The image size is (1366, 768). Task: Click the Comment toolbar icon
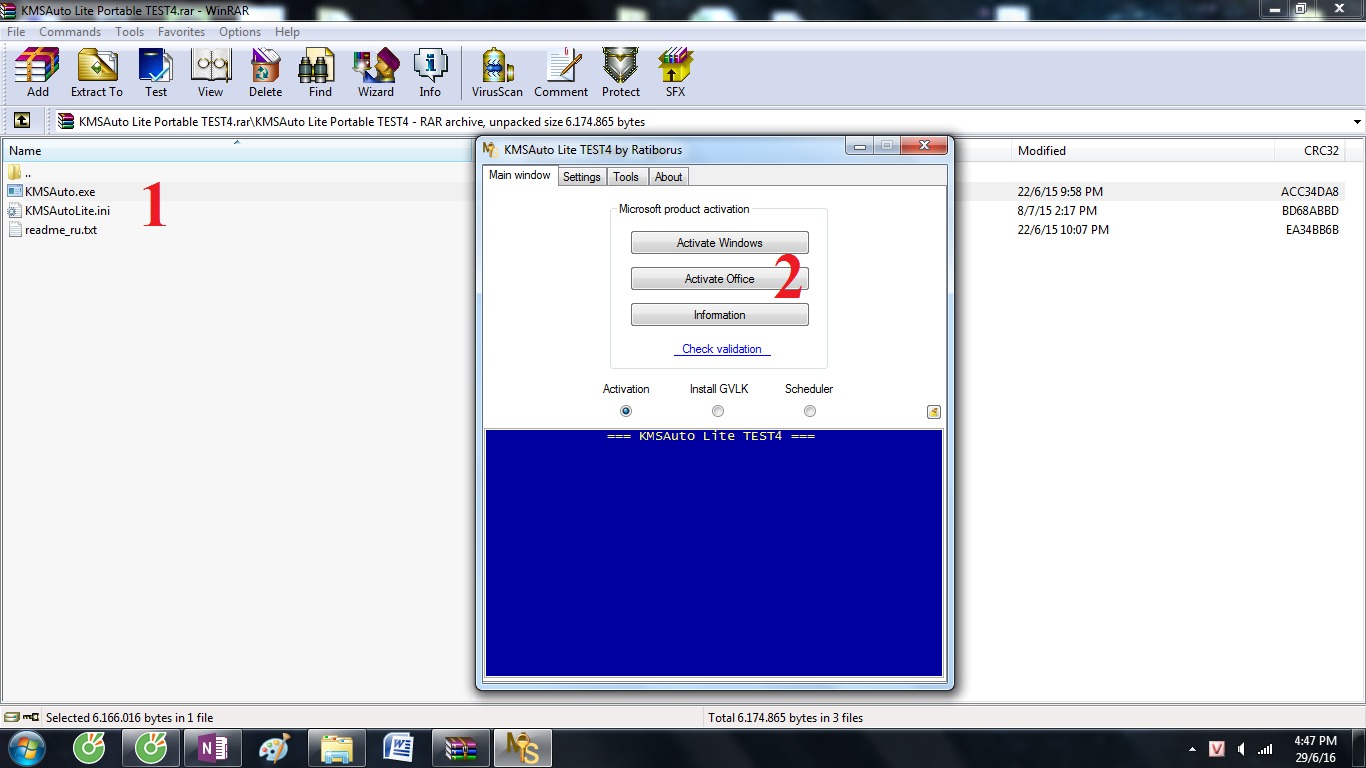click(561, 73)
